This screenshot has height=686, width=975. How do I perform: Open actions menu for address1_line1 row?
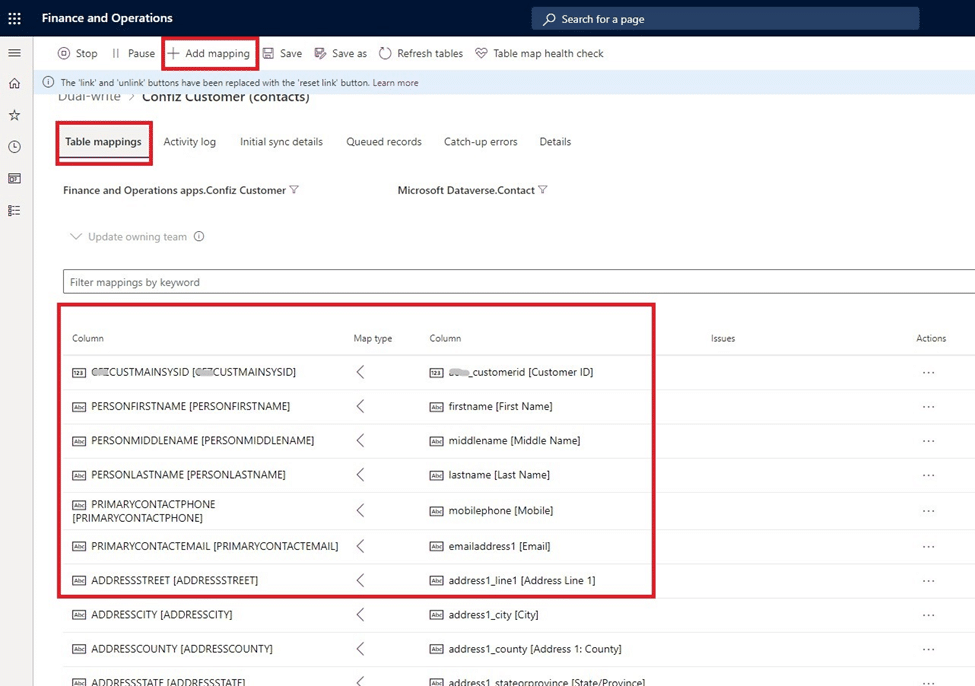(928, 581)
